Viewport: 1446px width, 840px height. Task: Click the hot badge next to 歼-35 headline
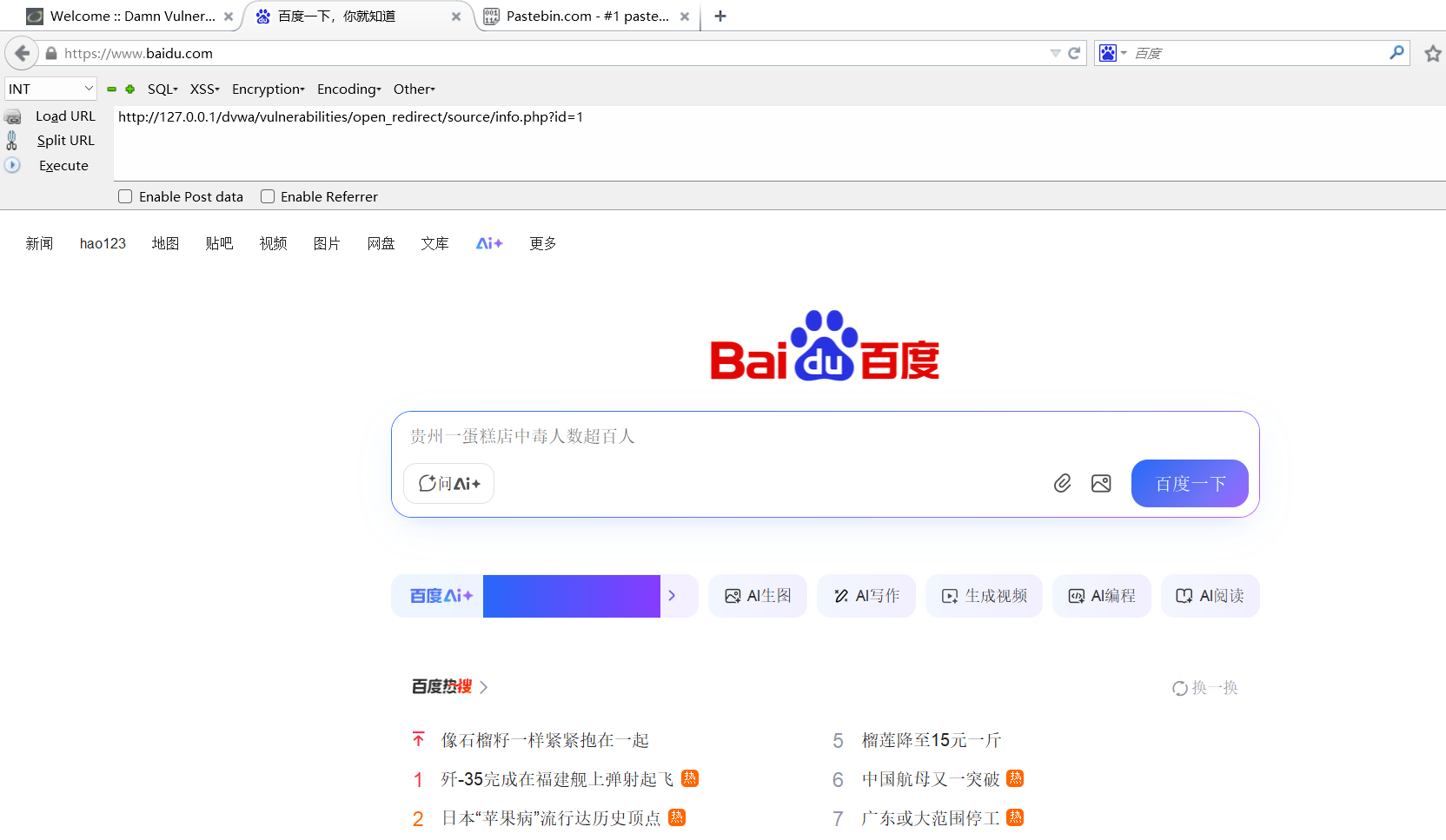click(690, 778)
